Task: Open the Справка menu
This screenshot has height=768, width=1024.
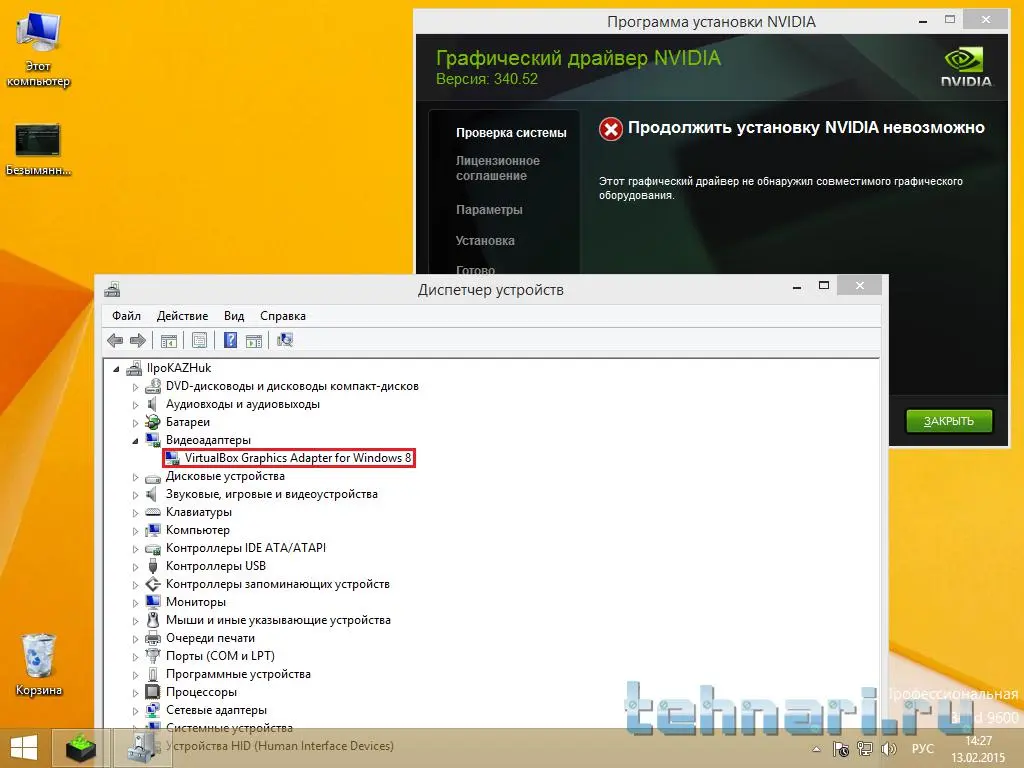Action: point(283,315)
